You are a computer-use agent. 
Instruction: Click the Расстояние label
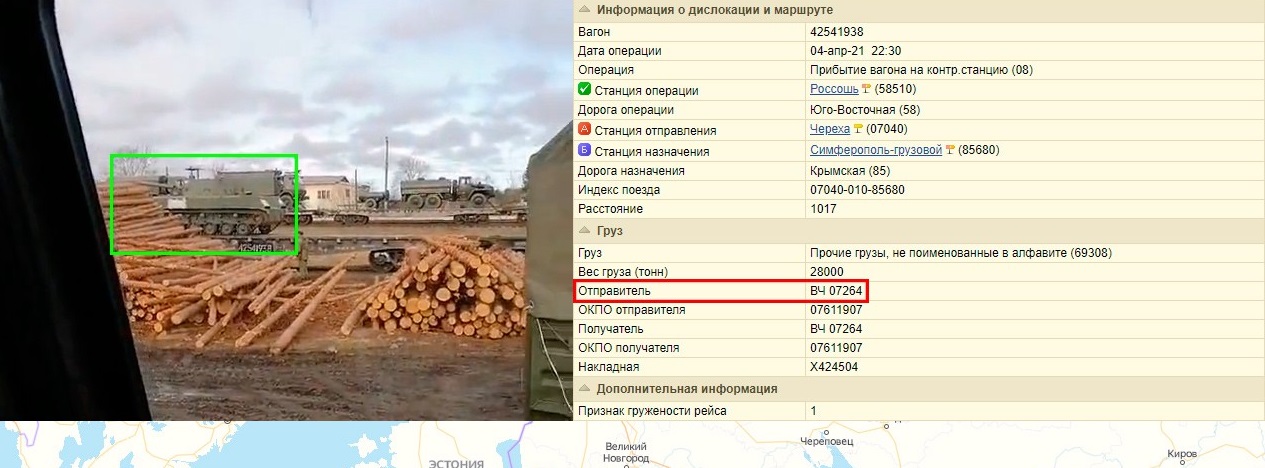coord(611,210)
